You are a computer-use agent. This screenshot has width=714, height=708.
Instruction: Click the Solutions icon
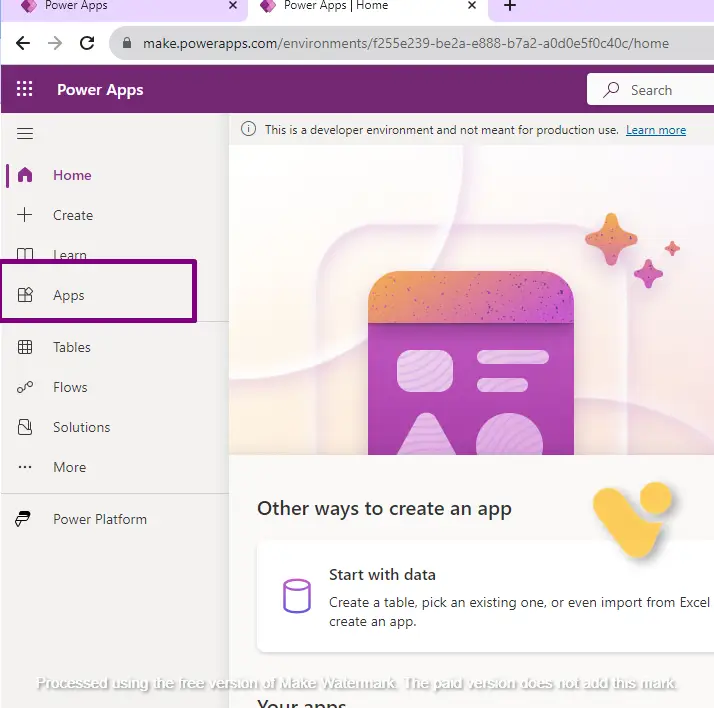(25, 427)
